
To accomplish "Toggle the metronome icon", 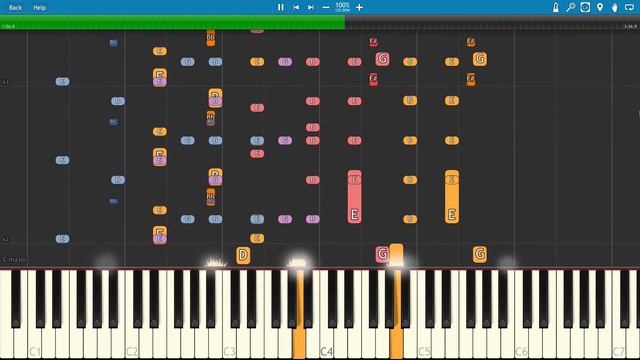I will click(x=556, y=7).
